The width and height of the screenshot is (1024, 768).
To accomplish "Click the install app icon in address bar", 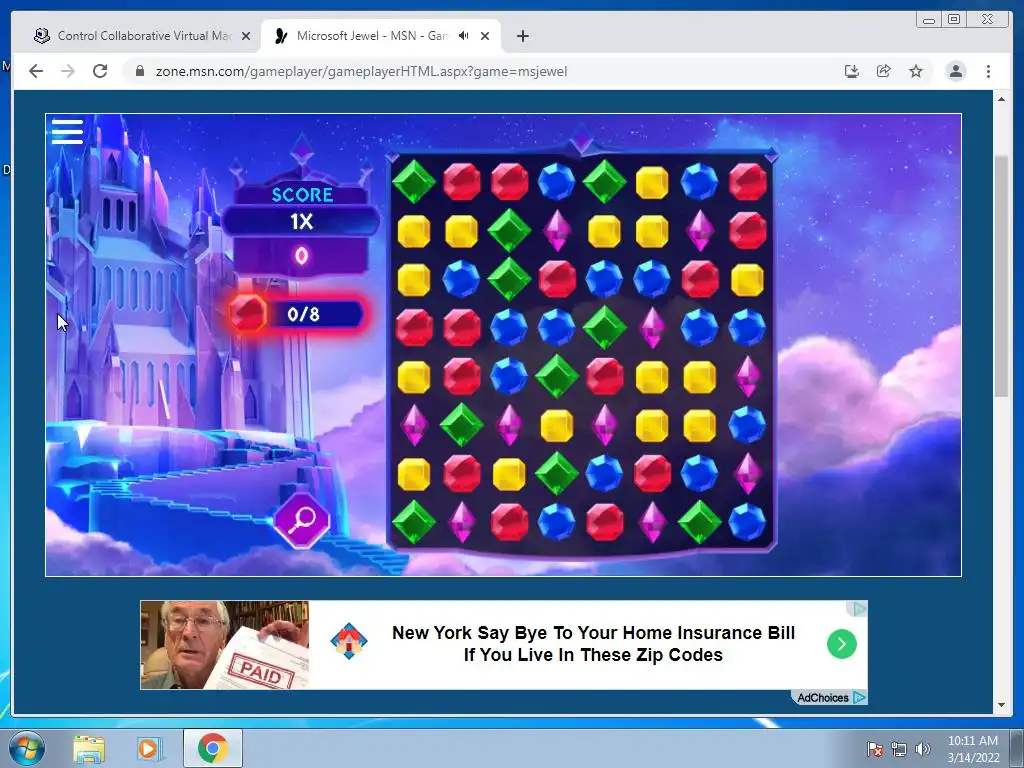I will pos(852,71).
